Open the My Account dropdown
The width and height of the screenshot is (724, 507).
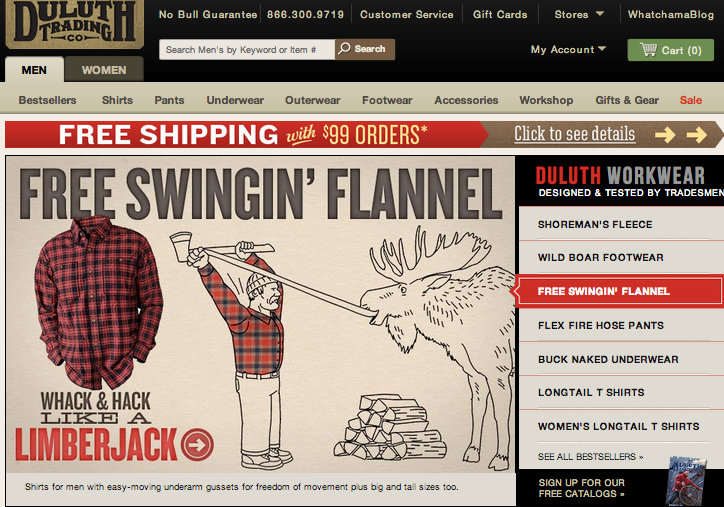(x=568, y=49)
